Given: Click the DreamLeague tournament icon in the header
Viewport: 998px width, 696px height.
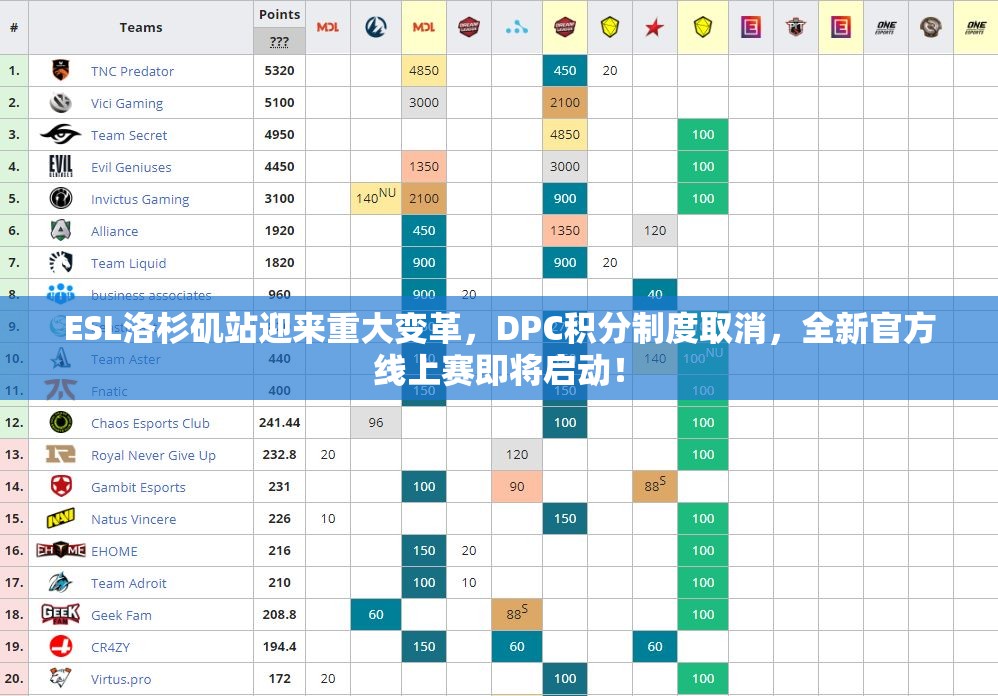Looking at the screenshot, I should coord(469,27).
